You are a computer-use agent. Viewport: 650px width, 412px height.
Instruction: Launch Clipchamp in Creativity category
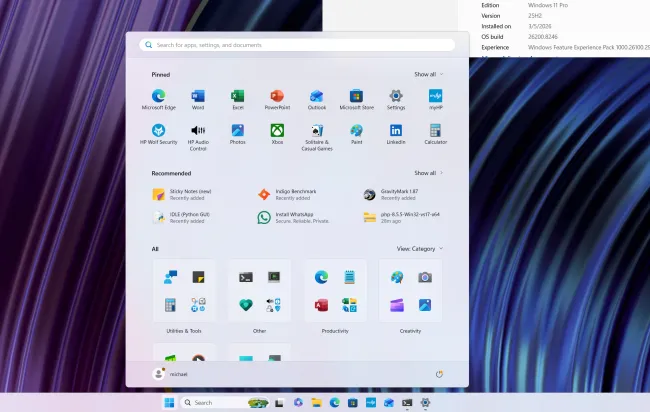[x=397, y=305]
